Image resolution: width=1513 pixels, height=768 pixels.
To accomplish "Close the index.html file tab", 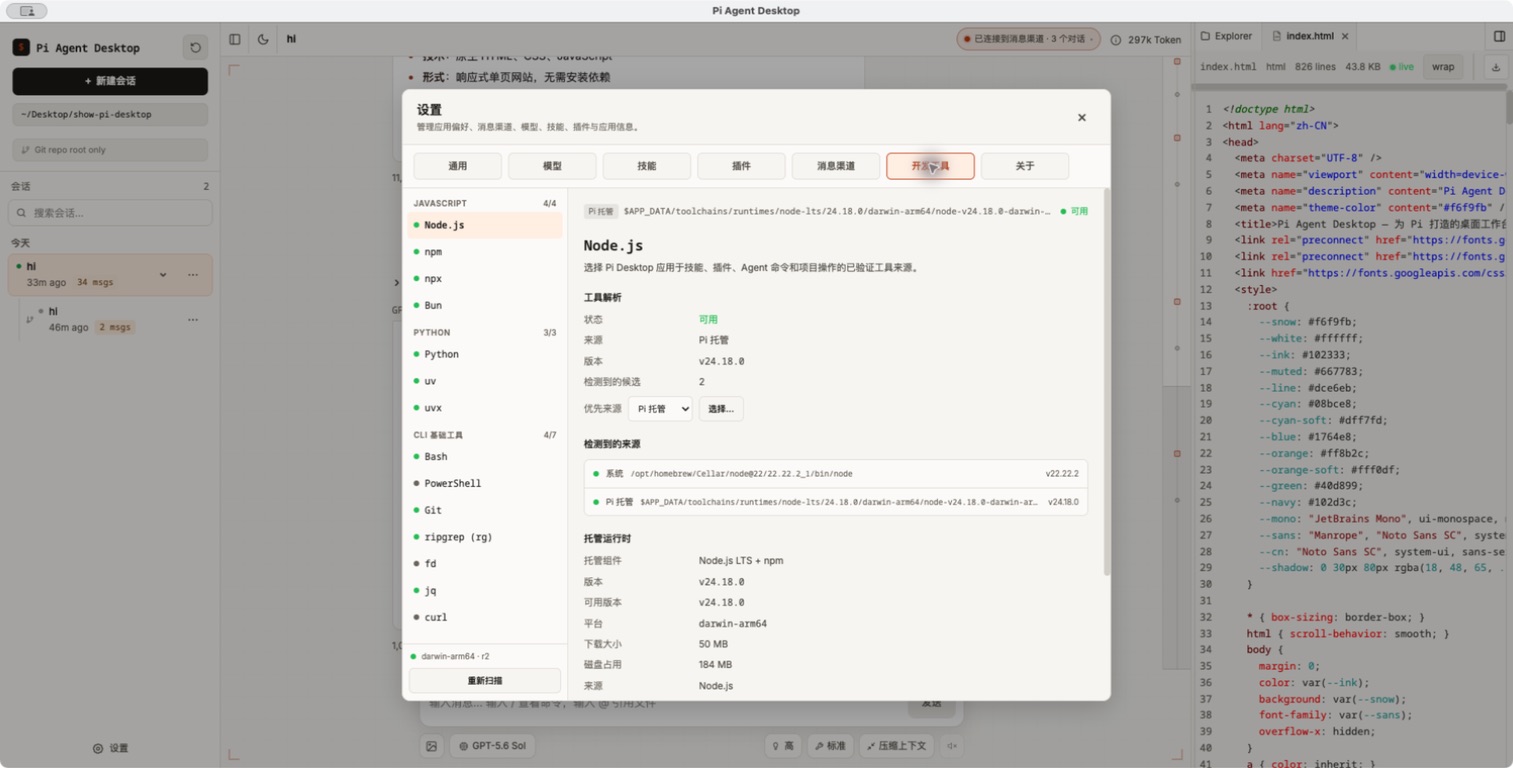I will 1345,36.
